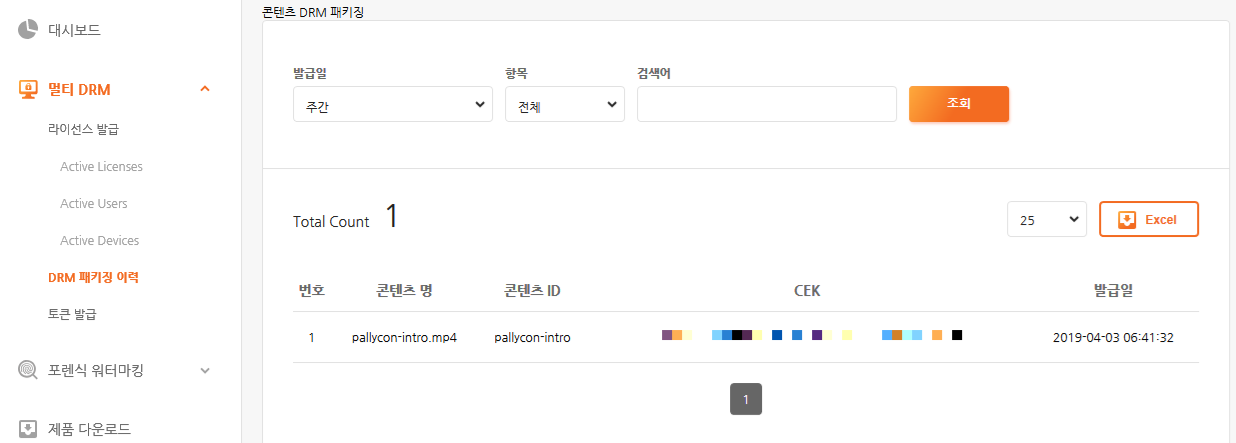
Task: Click page 1 pagination button
Action: 746,398
